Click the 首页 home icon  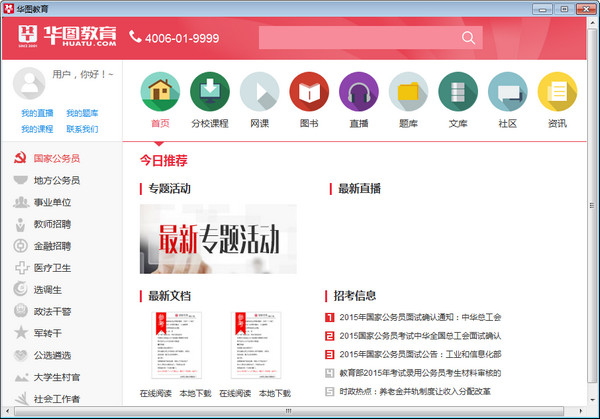pos(160,93)
